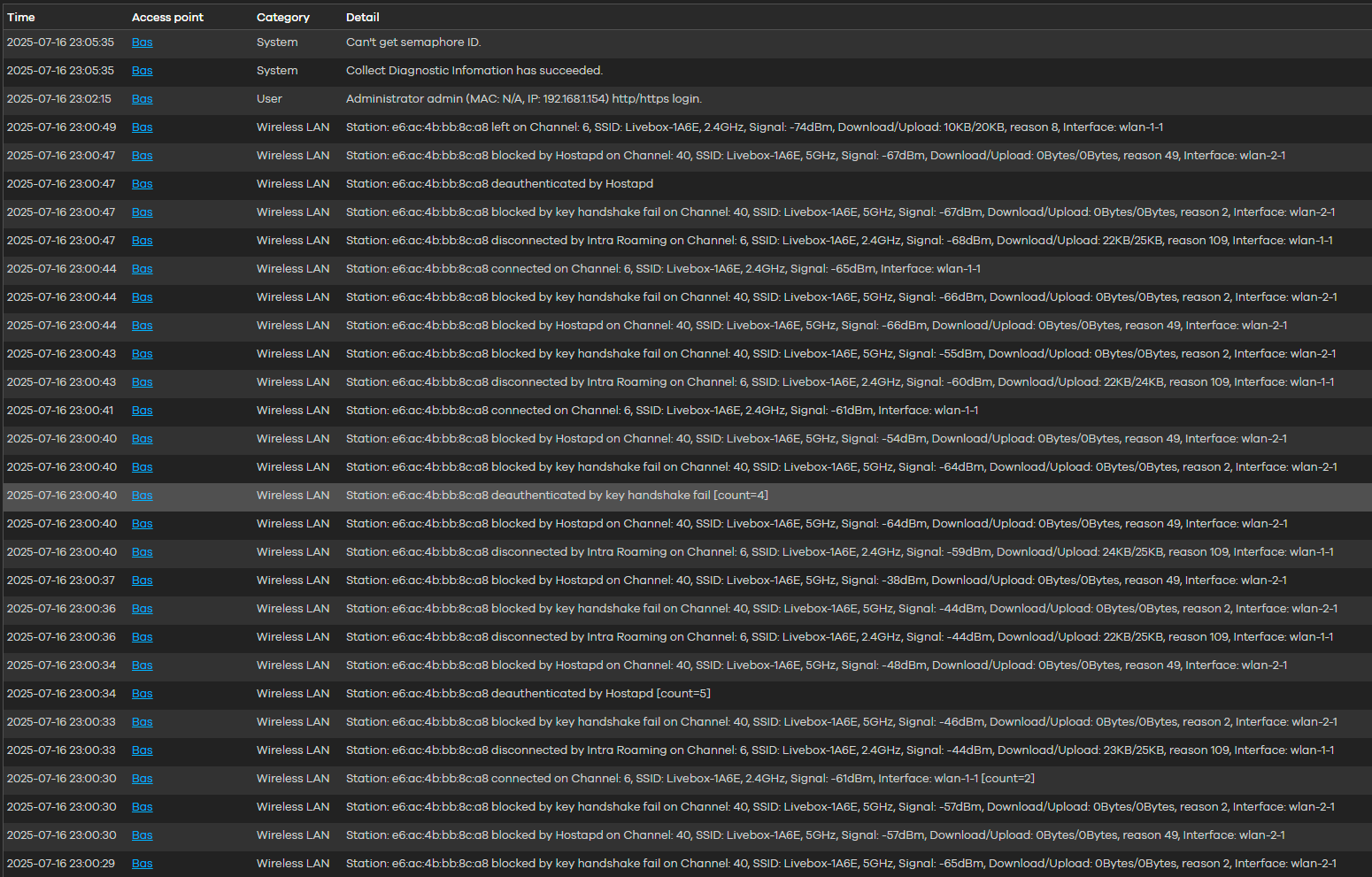Sort by the Category column header
This screenshot has width=1372, height=877.
coord(283,17)
